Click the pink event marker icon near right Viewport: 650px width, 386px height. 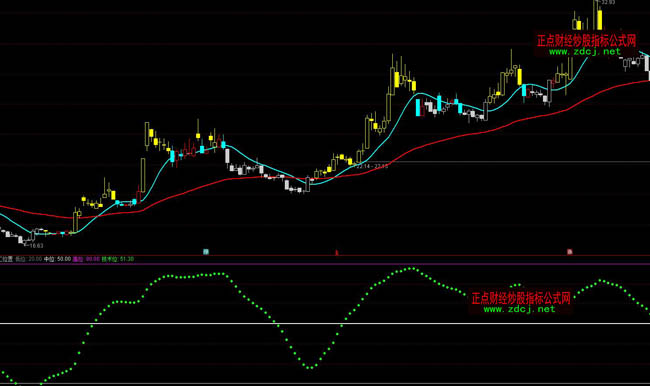point(570,252)
